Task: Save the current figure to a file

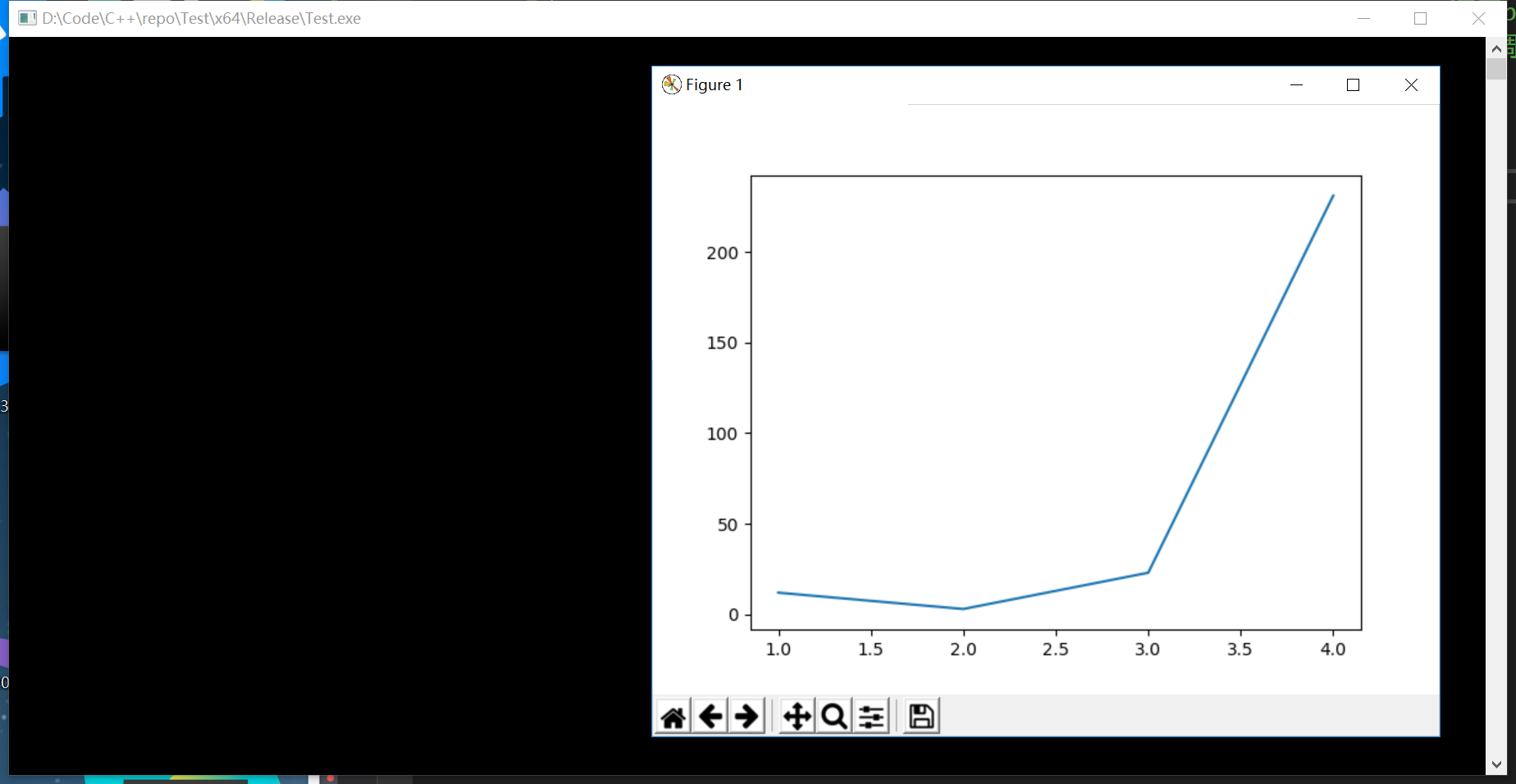Action: point(920,715)
